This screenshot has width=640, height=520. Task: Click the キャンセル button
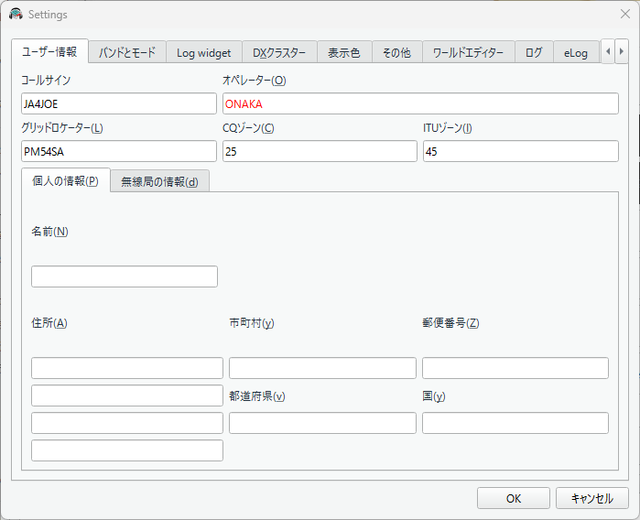592,498
